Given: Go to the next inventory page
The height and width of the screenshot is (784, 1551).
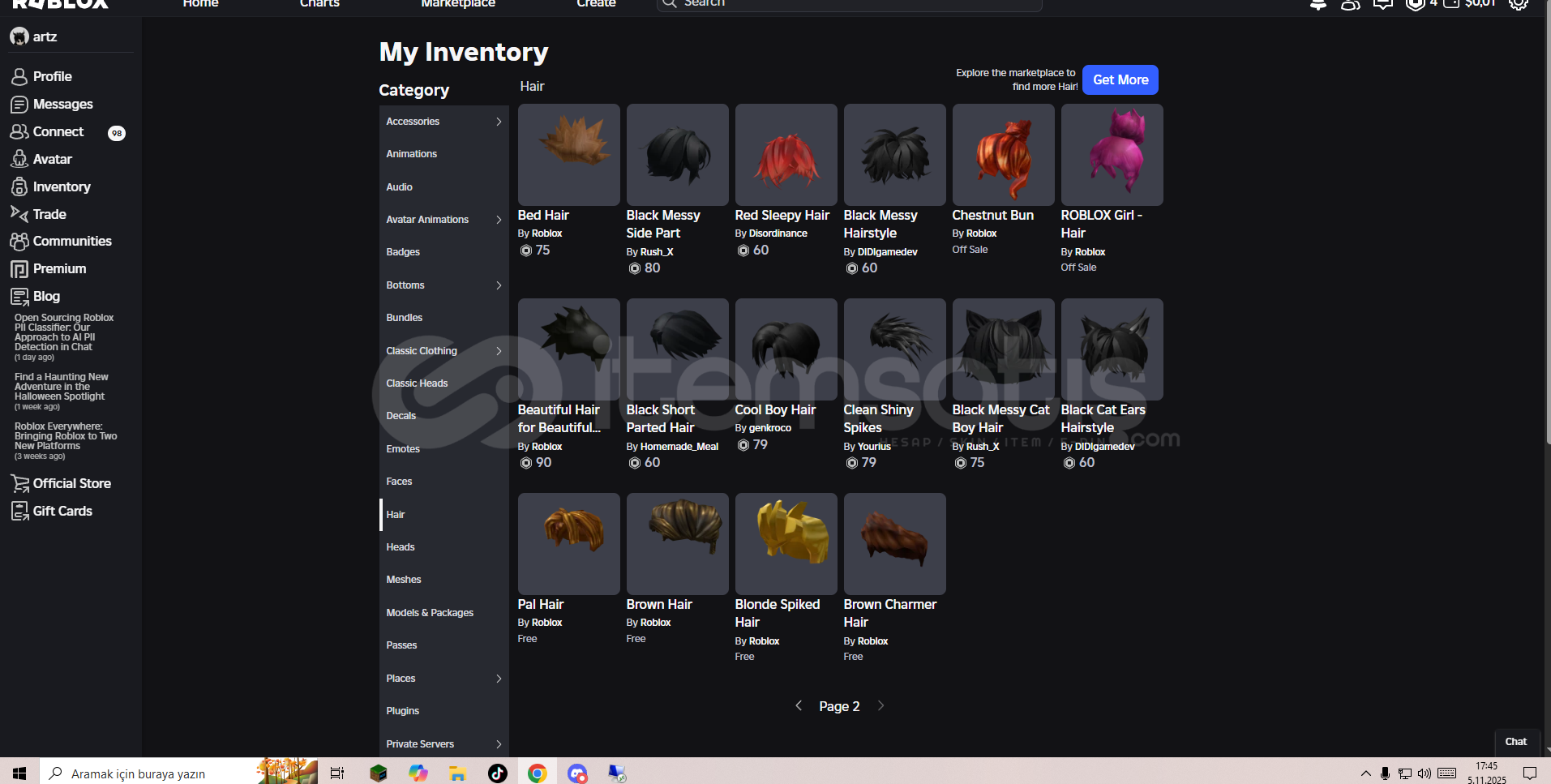Looking at the screenshot, I should click(x=880, y=705).
